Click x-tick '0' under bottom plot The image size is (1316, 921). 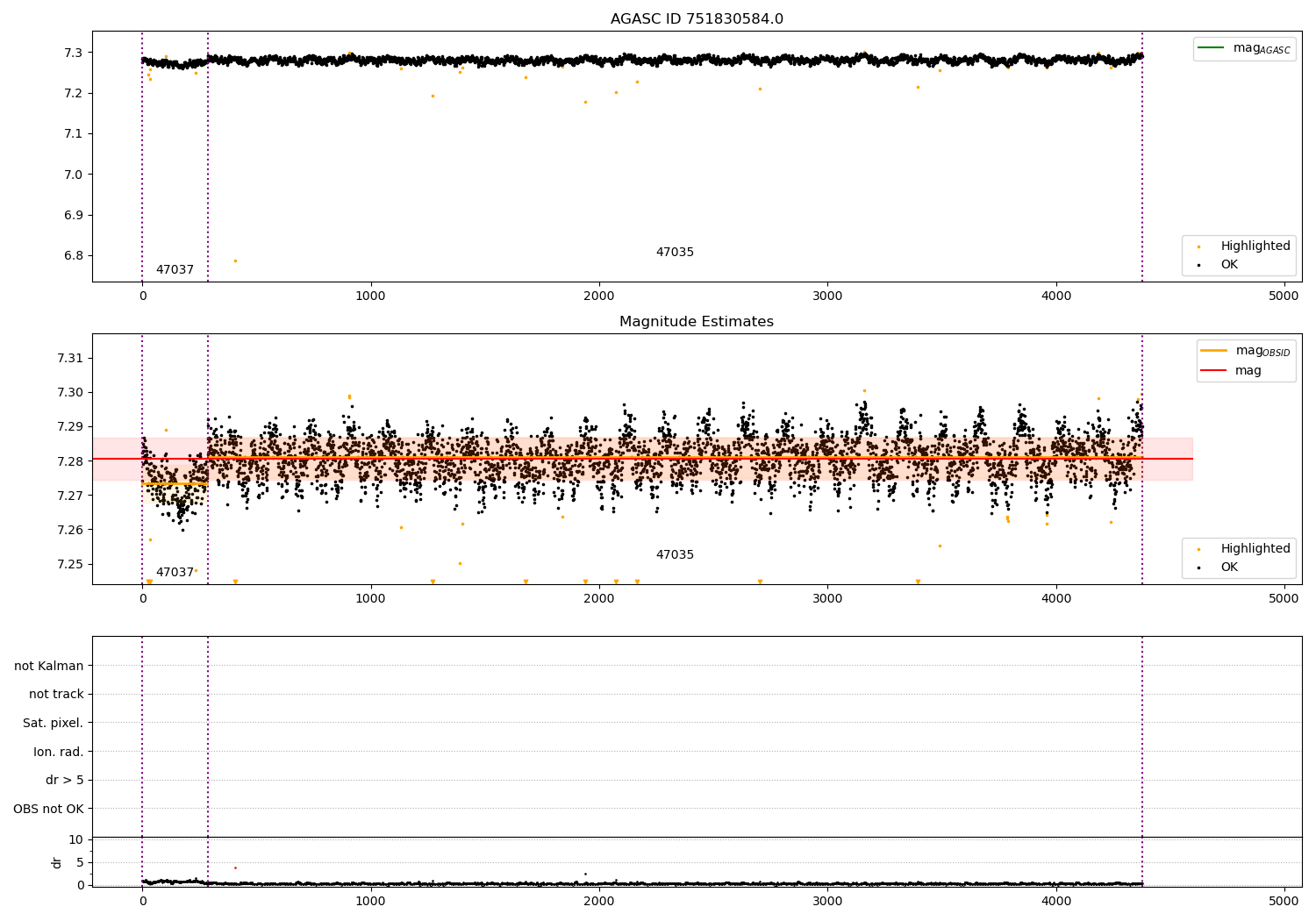[x=142, y=901]
